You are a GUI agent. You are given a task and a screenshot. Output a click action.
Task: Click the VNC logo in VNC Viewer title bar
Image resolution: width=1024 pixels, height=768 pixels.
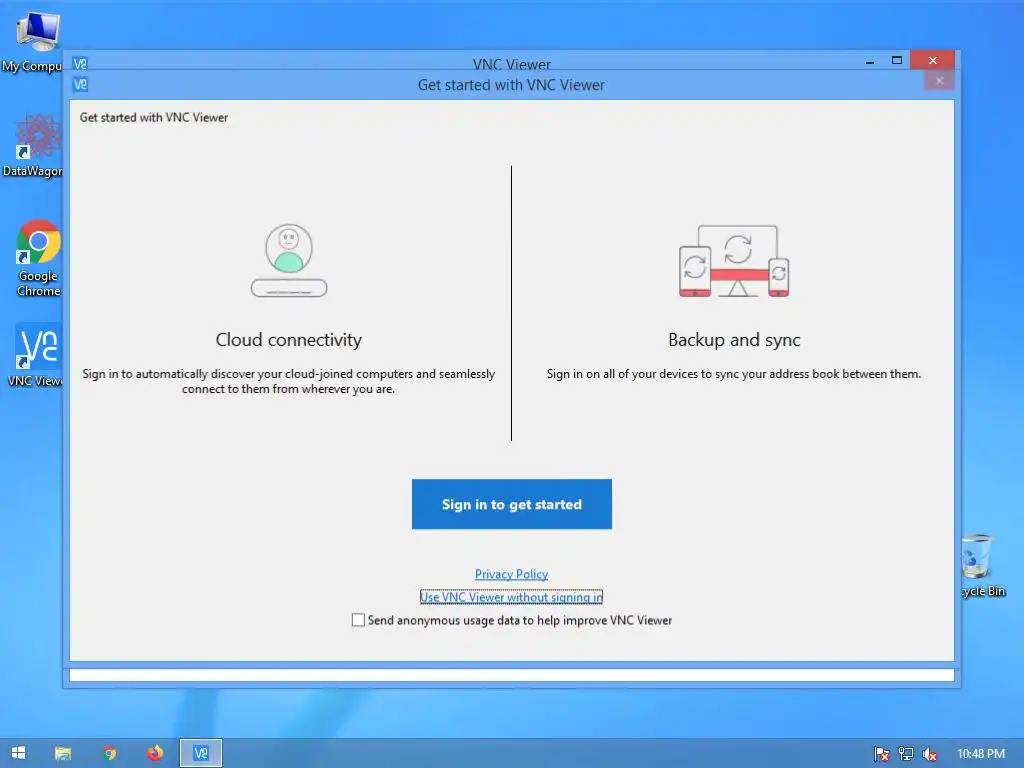[80, 64]
